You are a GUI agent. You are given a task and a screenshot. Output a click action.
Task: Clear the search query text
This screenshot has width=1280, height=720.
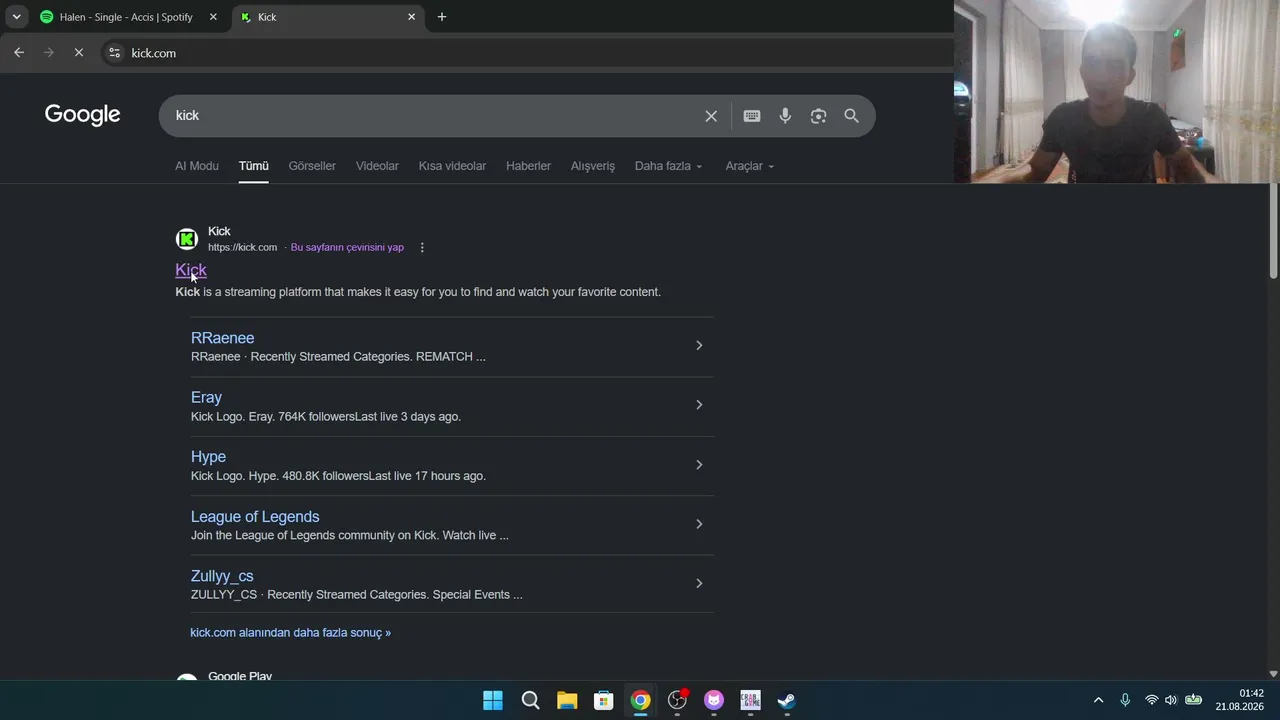coord(711,116)
